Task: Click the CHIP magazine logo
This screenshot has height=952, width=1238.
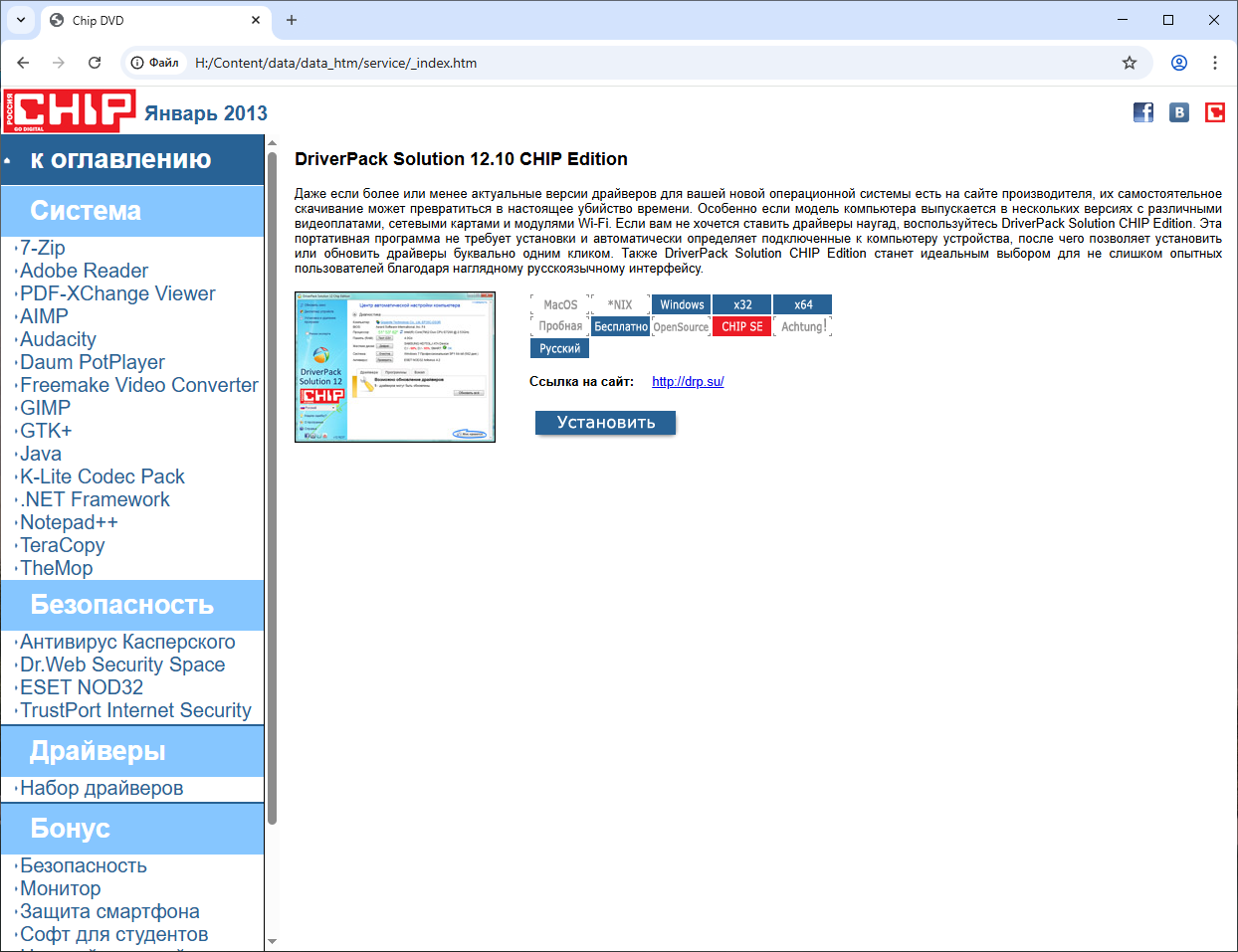Action: (69, 110)
